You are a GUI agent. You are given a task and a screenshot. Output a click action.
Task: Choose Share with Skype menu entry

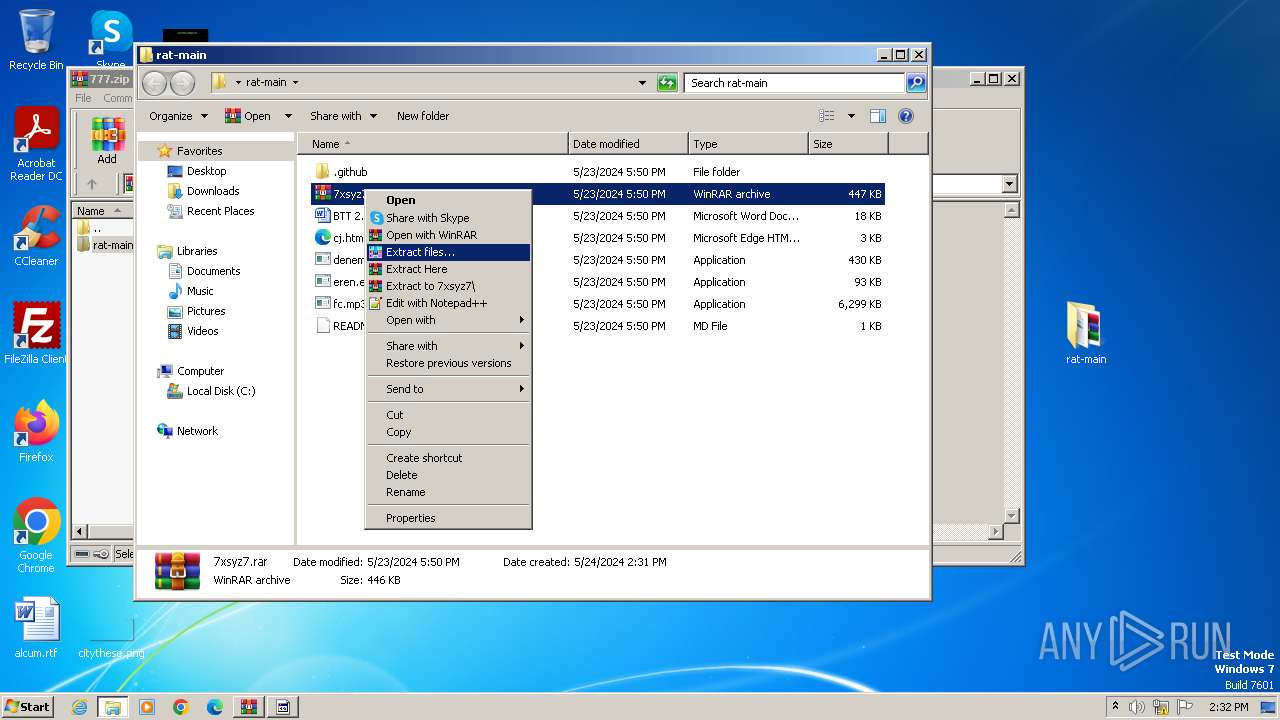point(448,218)
